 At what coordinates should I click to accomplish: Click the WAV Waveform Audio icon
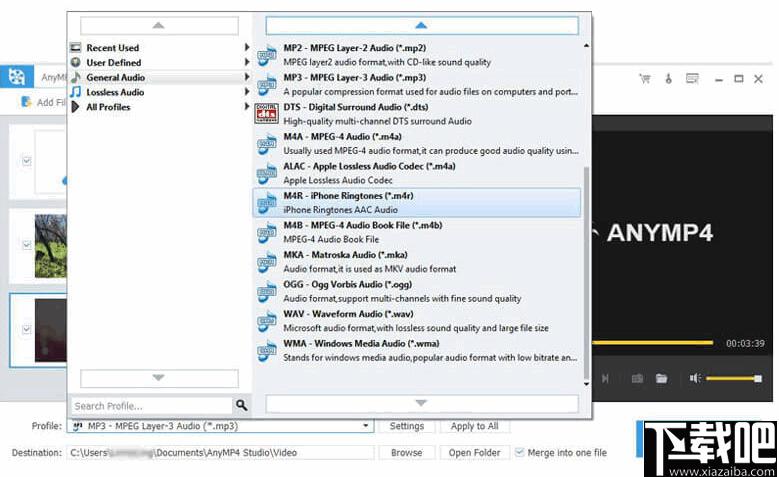[x=266, y=321]
